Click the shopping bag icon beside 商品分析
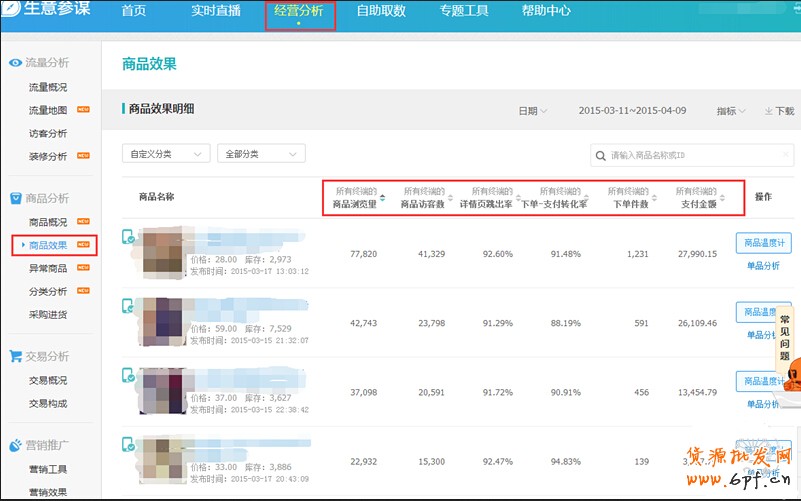The width and height of the screenshot is (801, 501). (15, 198)
